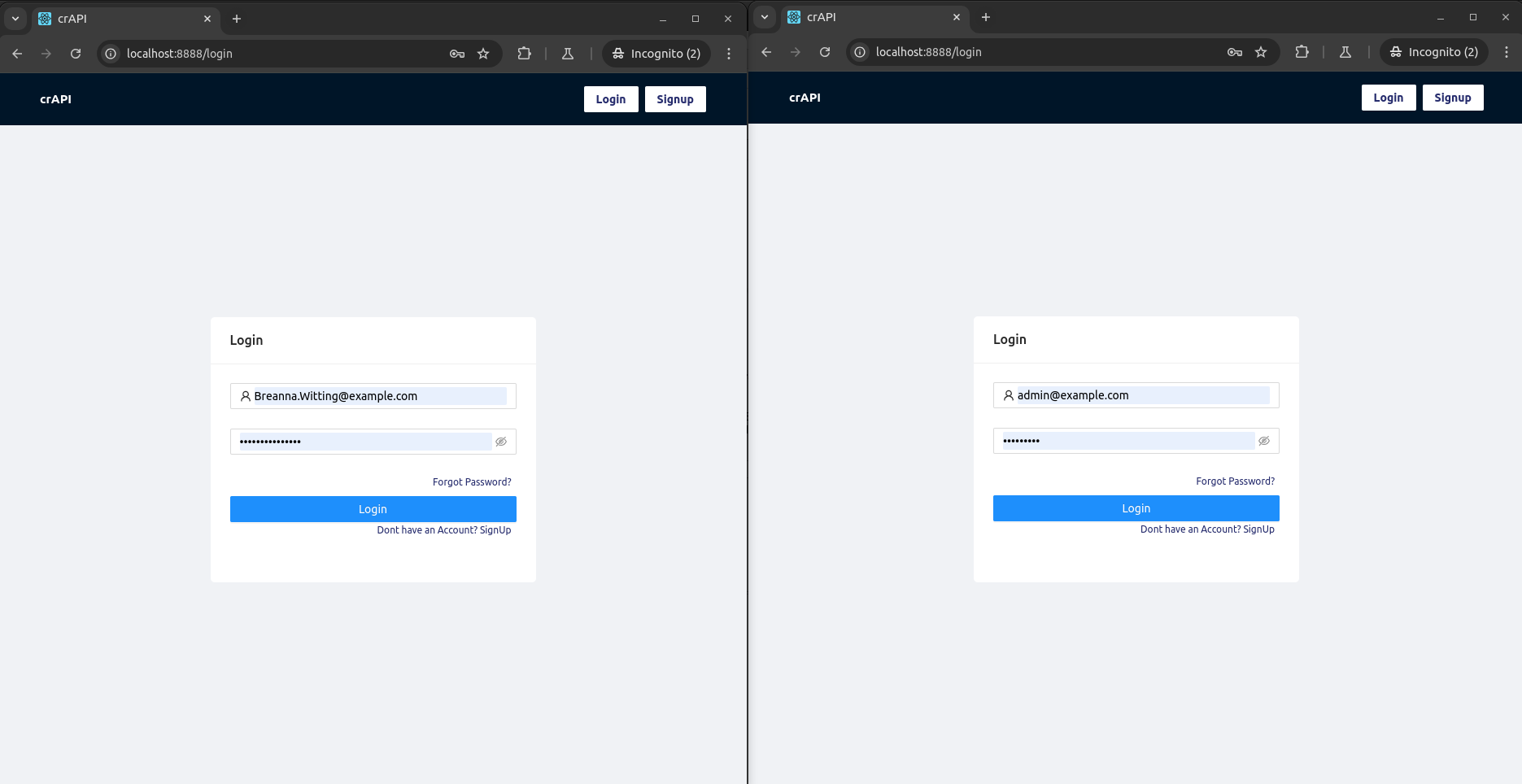This screenshot has height=784, width=1522.
Task: Open a new tab in the right window
Action: pos(986,17)
